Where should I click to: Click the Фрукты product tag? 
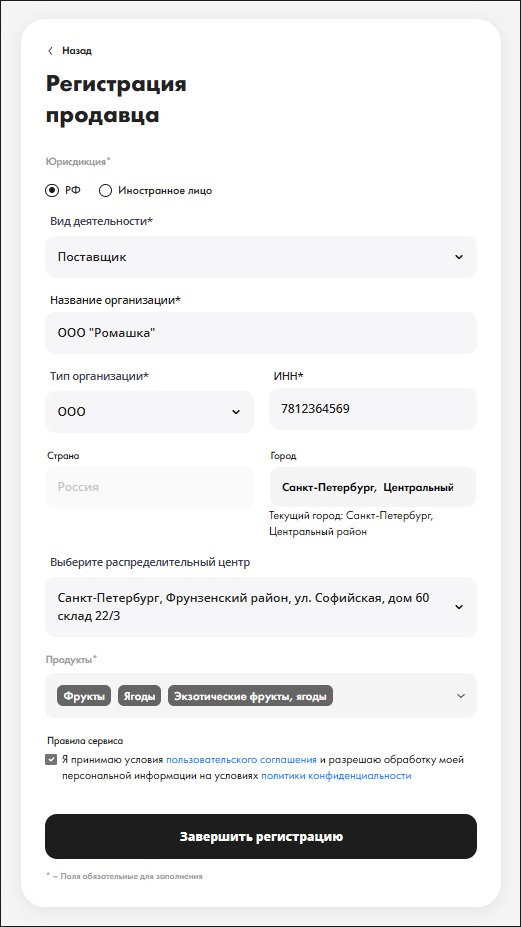(84, 696)
